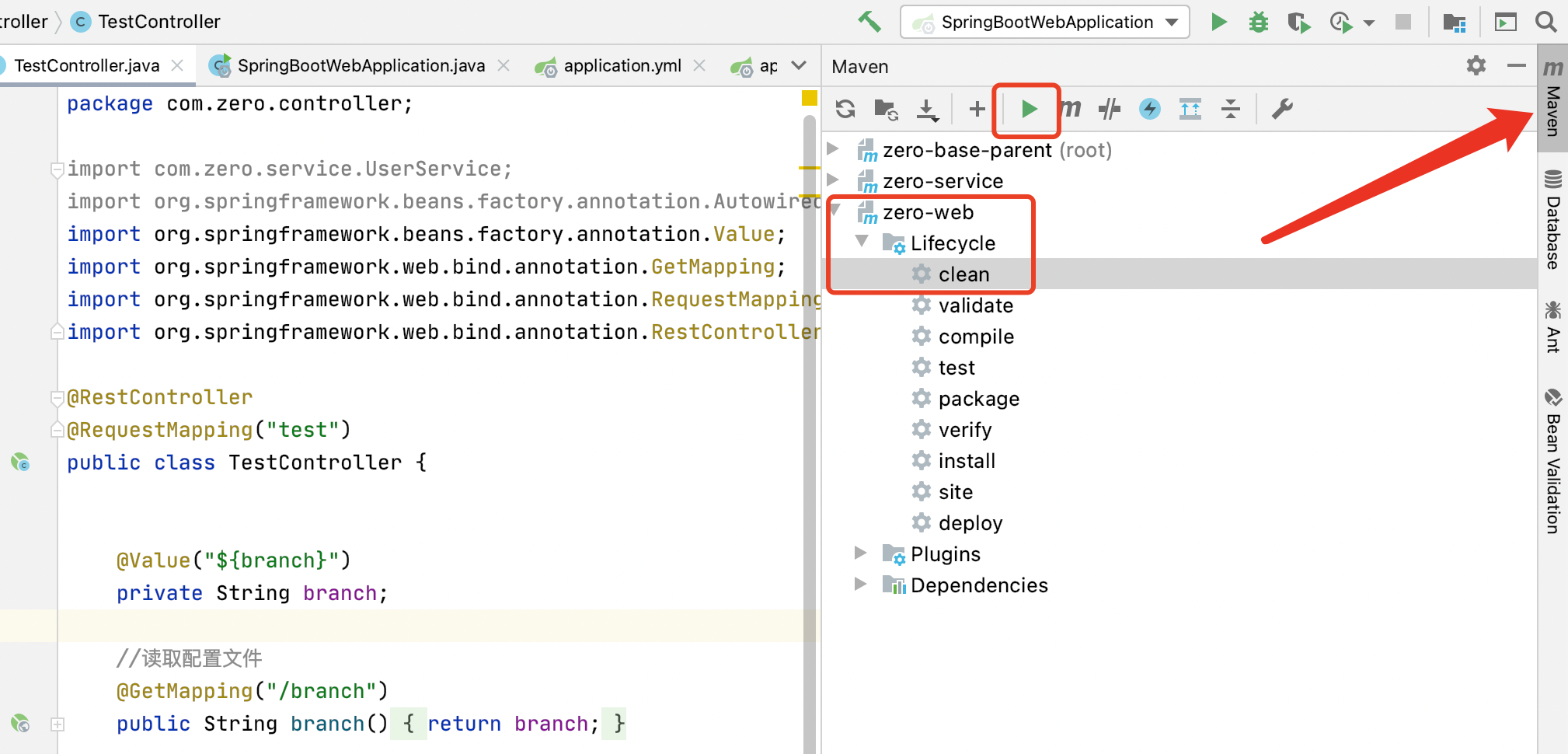Open the Run Anything window icon
Image resolution: width=1568 pixels, height=754 pixels.
[x=1505, y=23]
